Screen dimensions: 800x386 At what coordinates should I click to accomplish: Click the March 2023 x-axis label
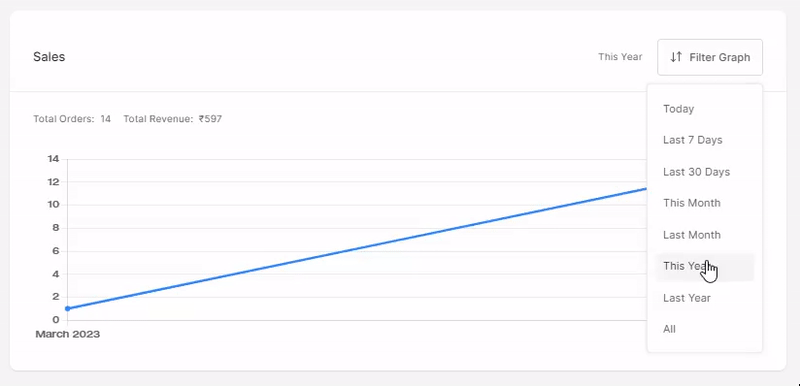point(67,334)
